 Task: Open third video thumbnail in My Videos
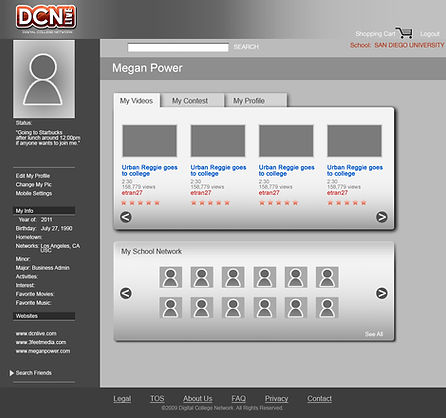click(286, 141)
